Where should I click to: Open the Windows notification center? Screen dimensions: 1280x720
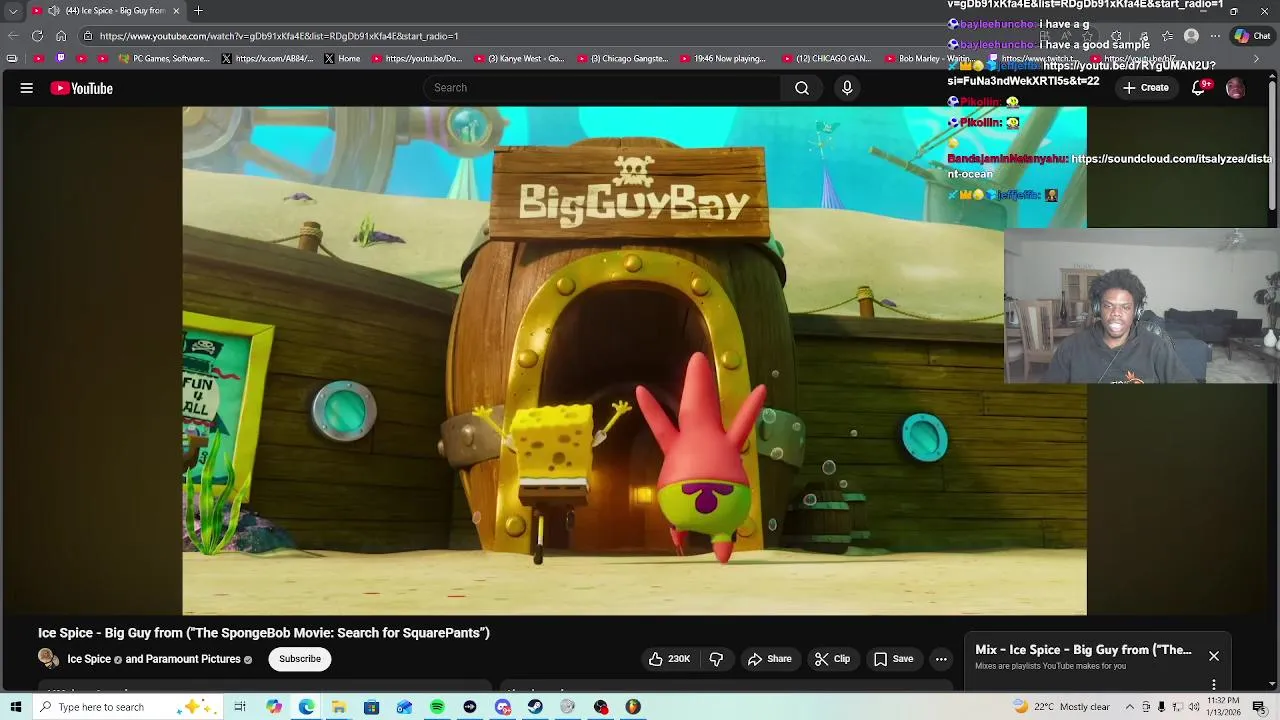1259,707
